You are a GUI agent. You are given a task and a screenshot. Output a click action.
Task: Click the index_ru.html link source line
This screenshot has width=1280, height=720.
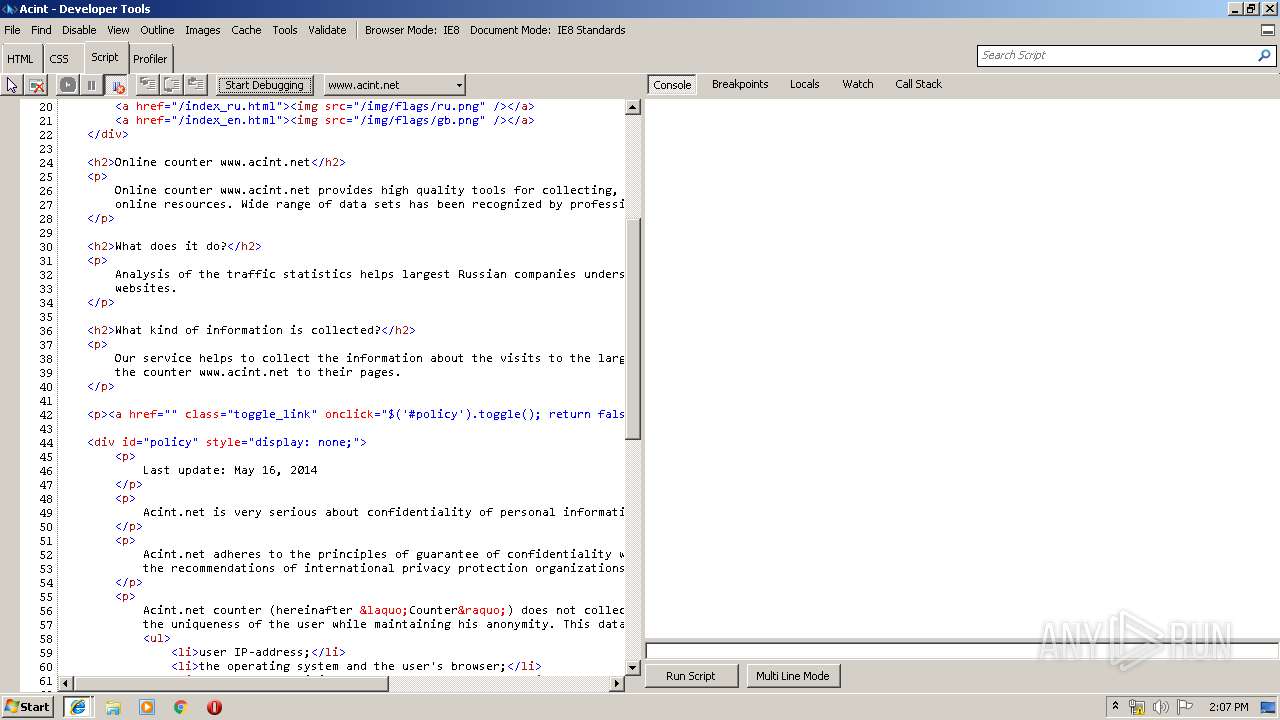click(x=324, y=106)
